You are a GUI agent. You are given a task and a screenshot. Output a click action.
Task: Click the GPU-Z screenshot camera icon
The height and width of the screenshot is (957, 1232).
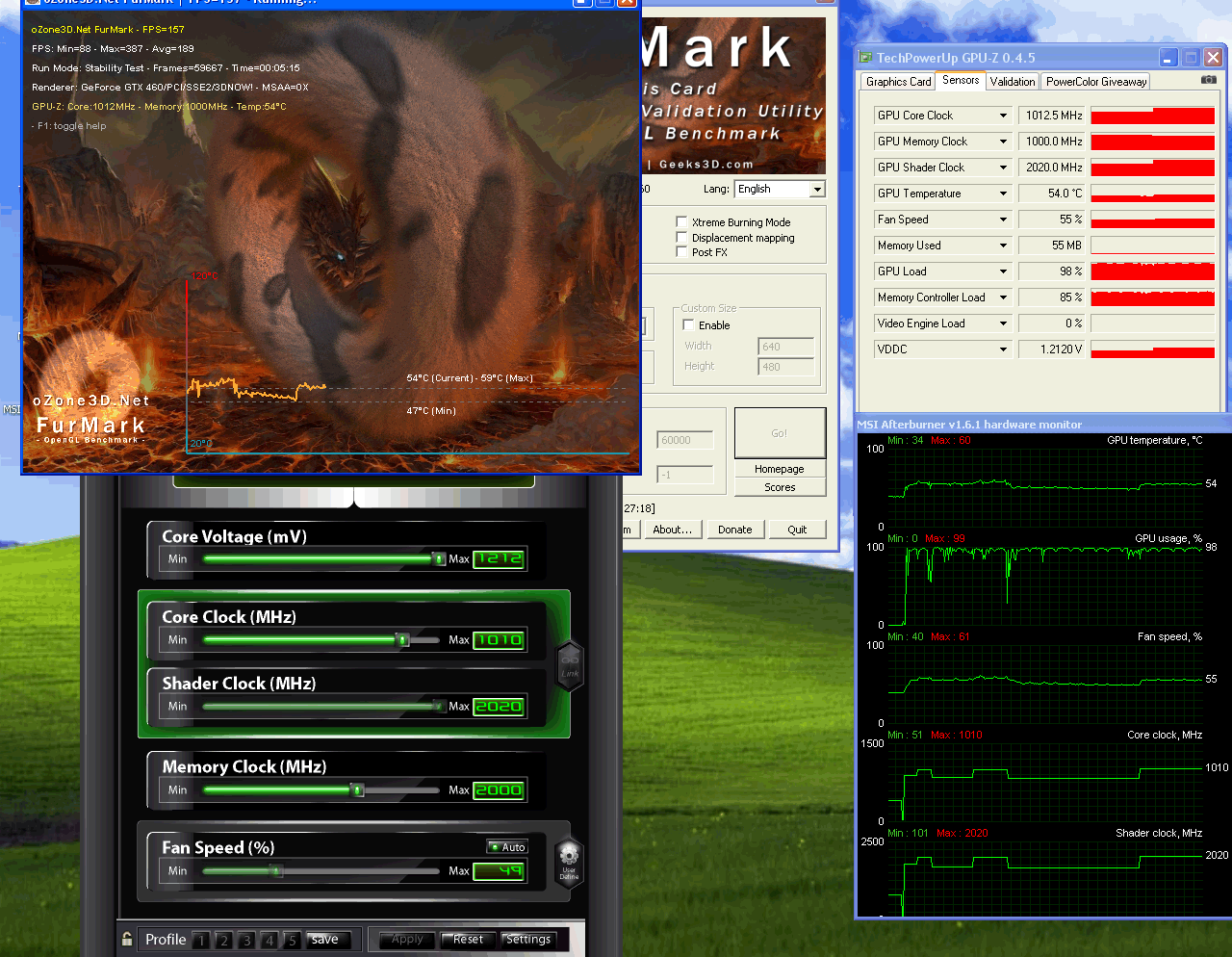tap(1209, 80)
